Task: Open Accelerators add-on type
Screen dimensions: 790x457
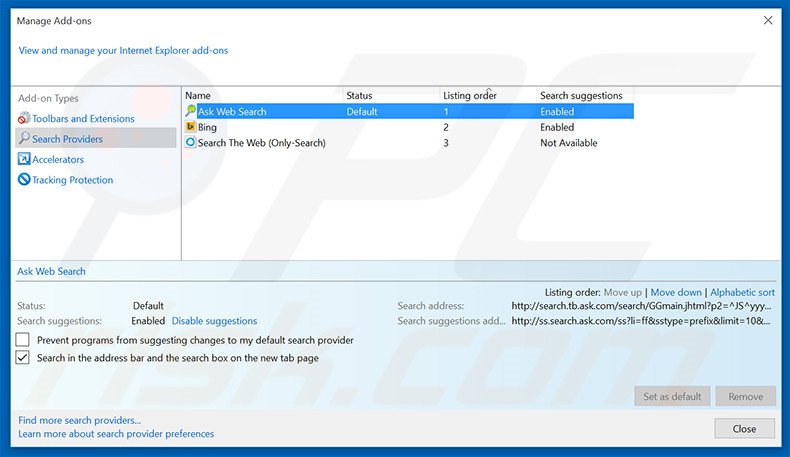Action: (x=58, y=159)
